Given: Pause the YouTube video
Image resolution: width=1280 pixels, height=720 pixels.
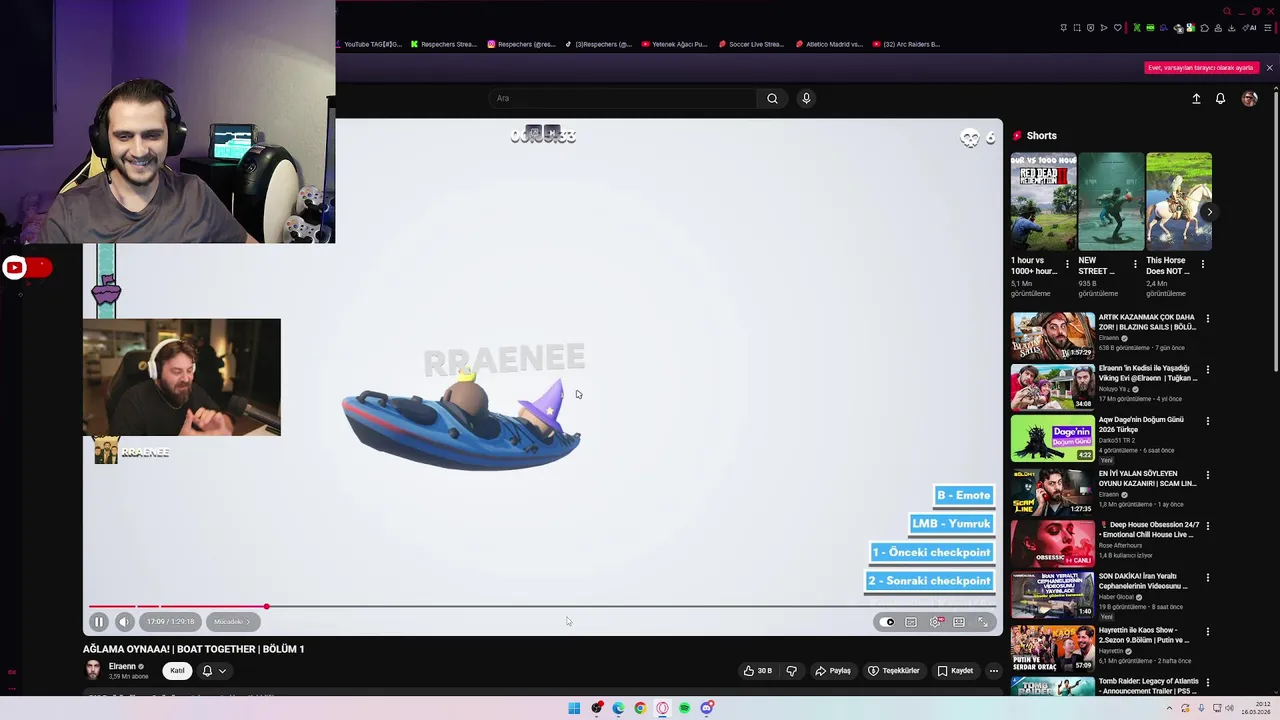Looking at the screenshot, I should click(99, 622).
